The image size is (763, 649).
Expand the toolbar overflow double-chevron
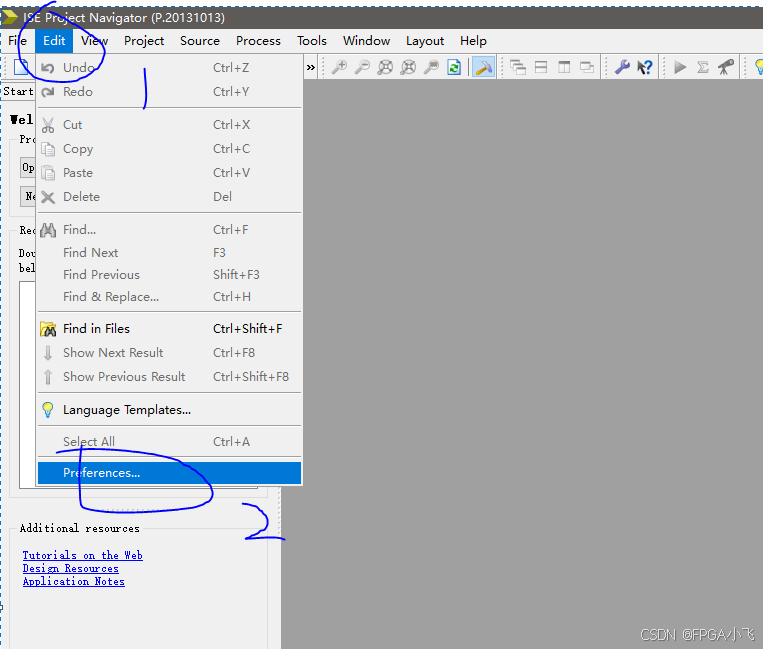pos(310,68)
